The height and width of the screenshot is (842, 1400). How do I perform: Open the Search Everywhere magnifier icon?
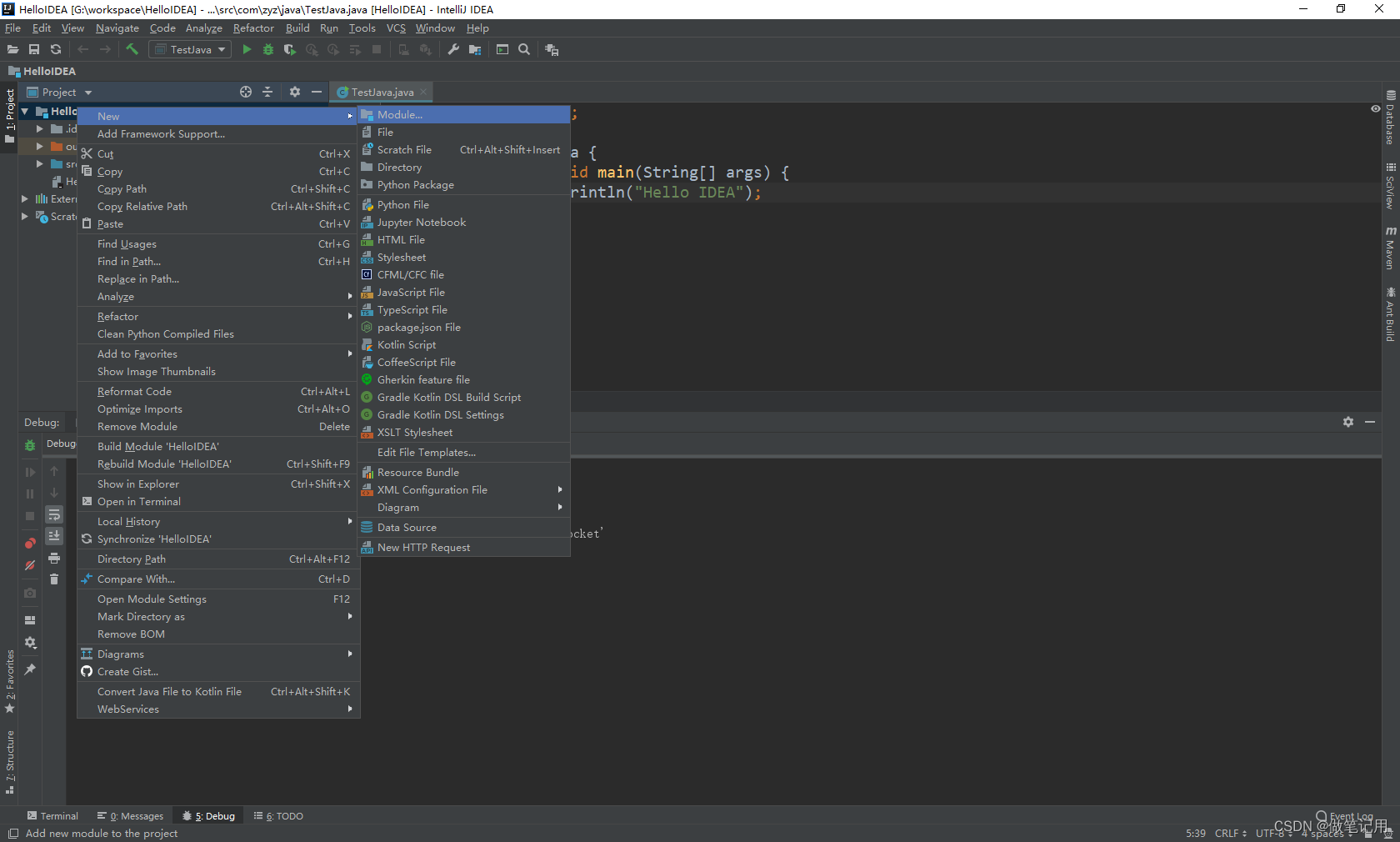pyautogui.click(x=524, y=50)
